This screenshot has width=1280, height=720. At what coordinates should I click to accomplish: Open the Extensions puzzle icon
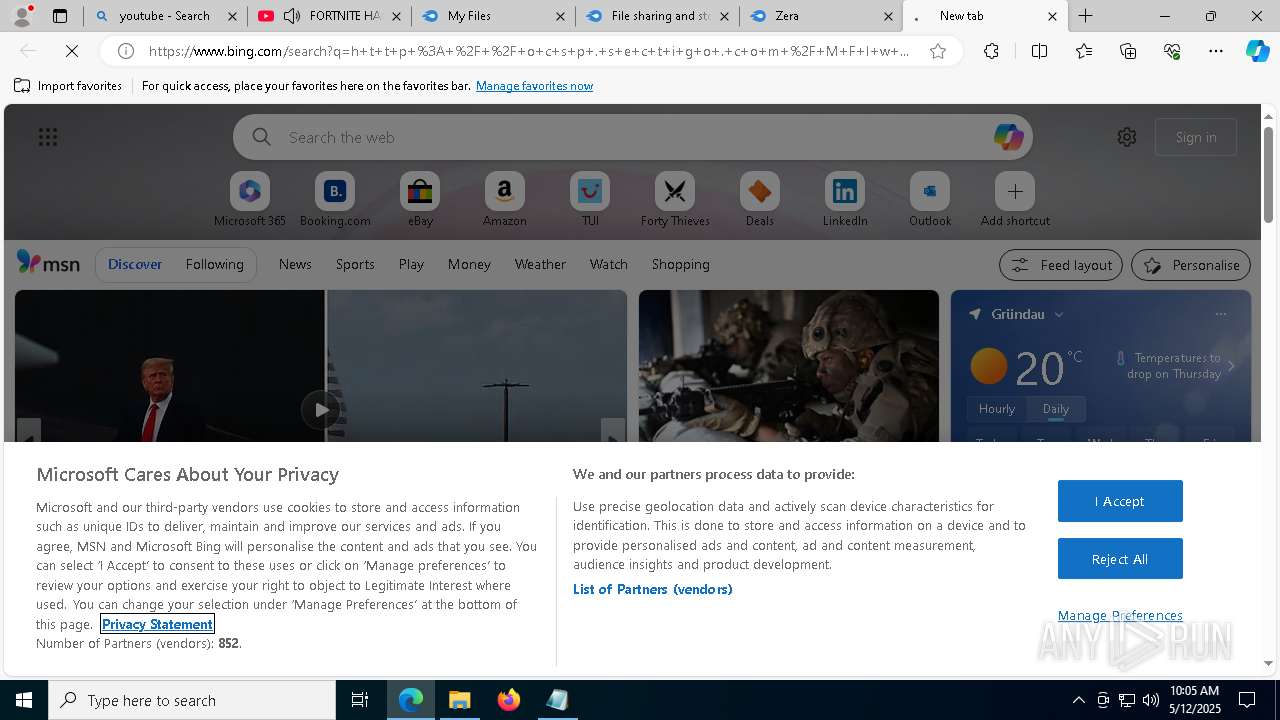(x=991, y=51)
